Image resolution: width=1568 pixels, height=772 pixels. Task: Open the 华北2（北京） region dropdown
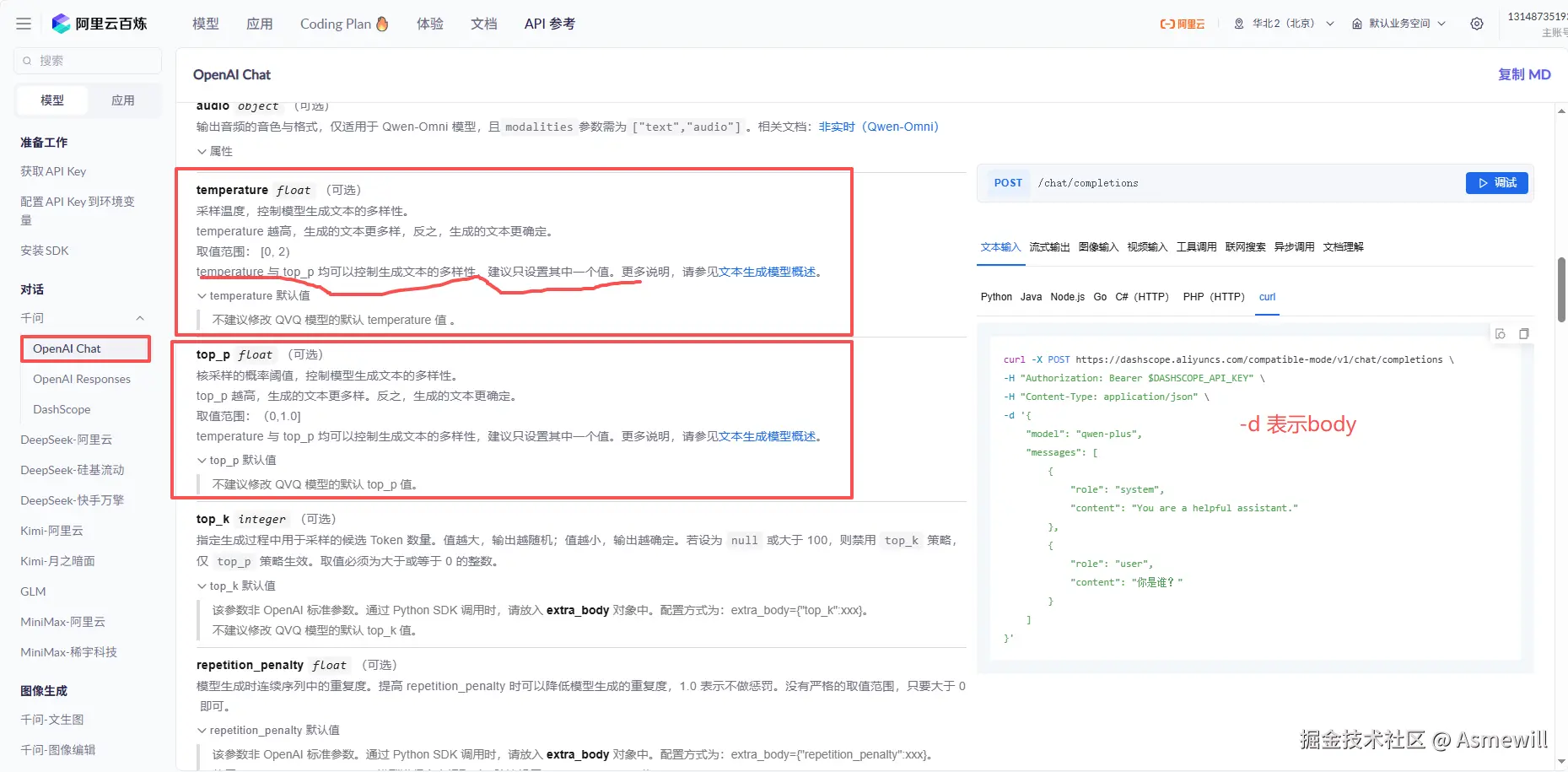tap(1284, 24)
